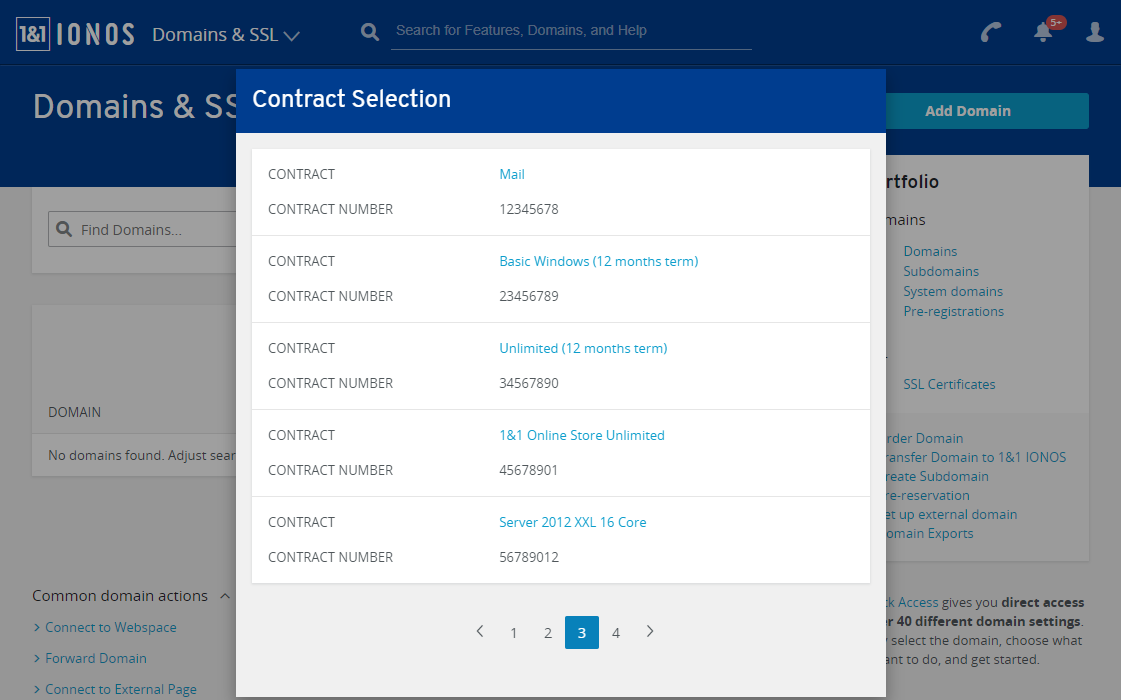Open the Domains portfolio link
This screenshot has width=1121, height=700.
[x=929, y=251]
